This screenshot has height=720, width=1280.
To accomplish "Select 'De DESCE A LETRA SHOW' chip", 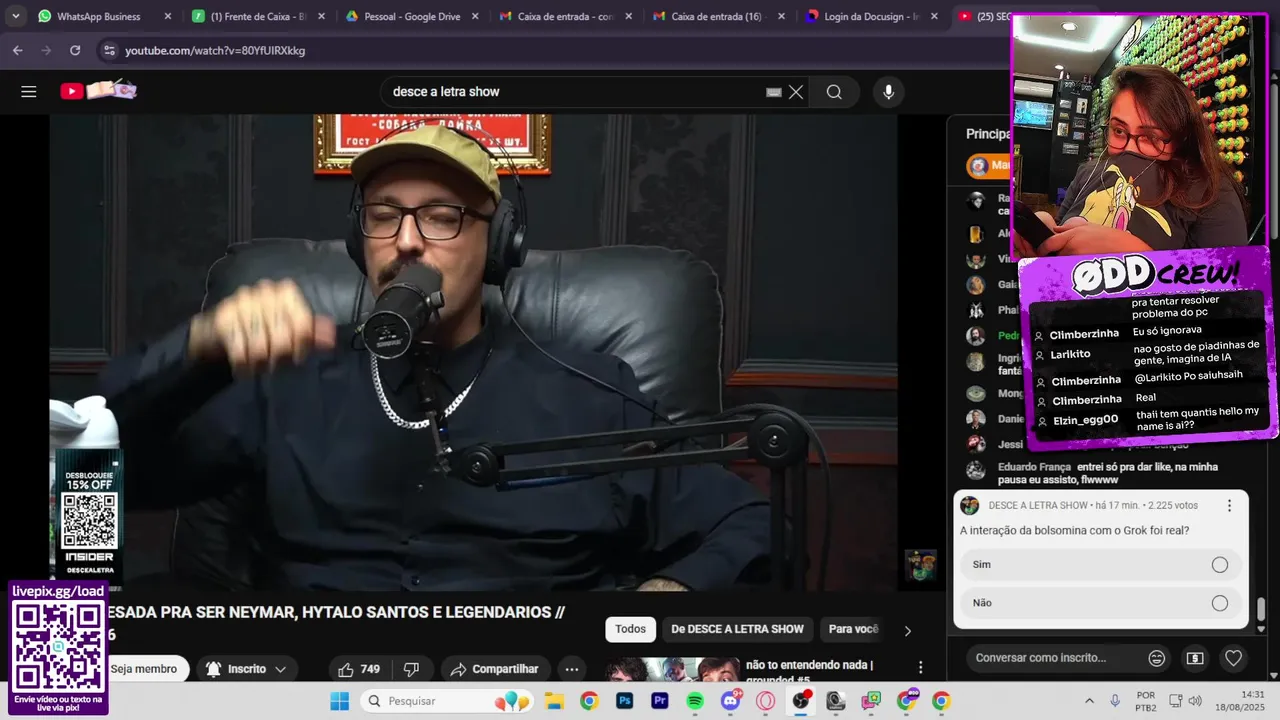I will (x=737, y=629).
